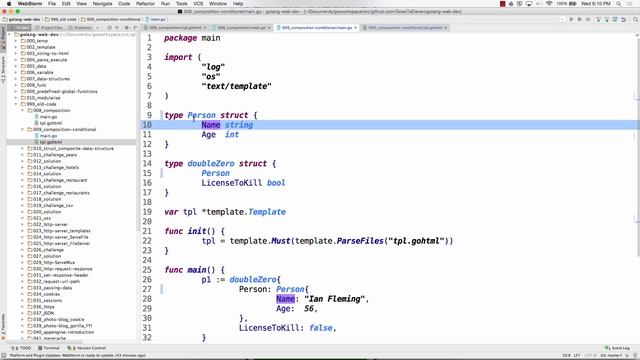The height and width of the screenshot is (360, 640).
Task: Collapse the 999_old-code folder
Action: [x=16, y=104]
